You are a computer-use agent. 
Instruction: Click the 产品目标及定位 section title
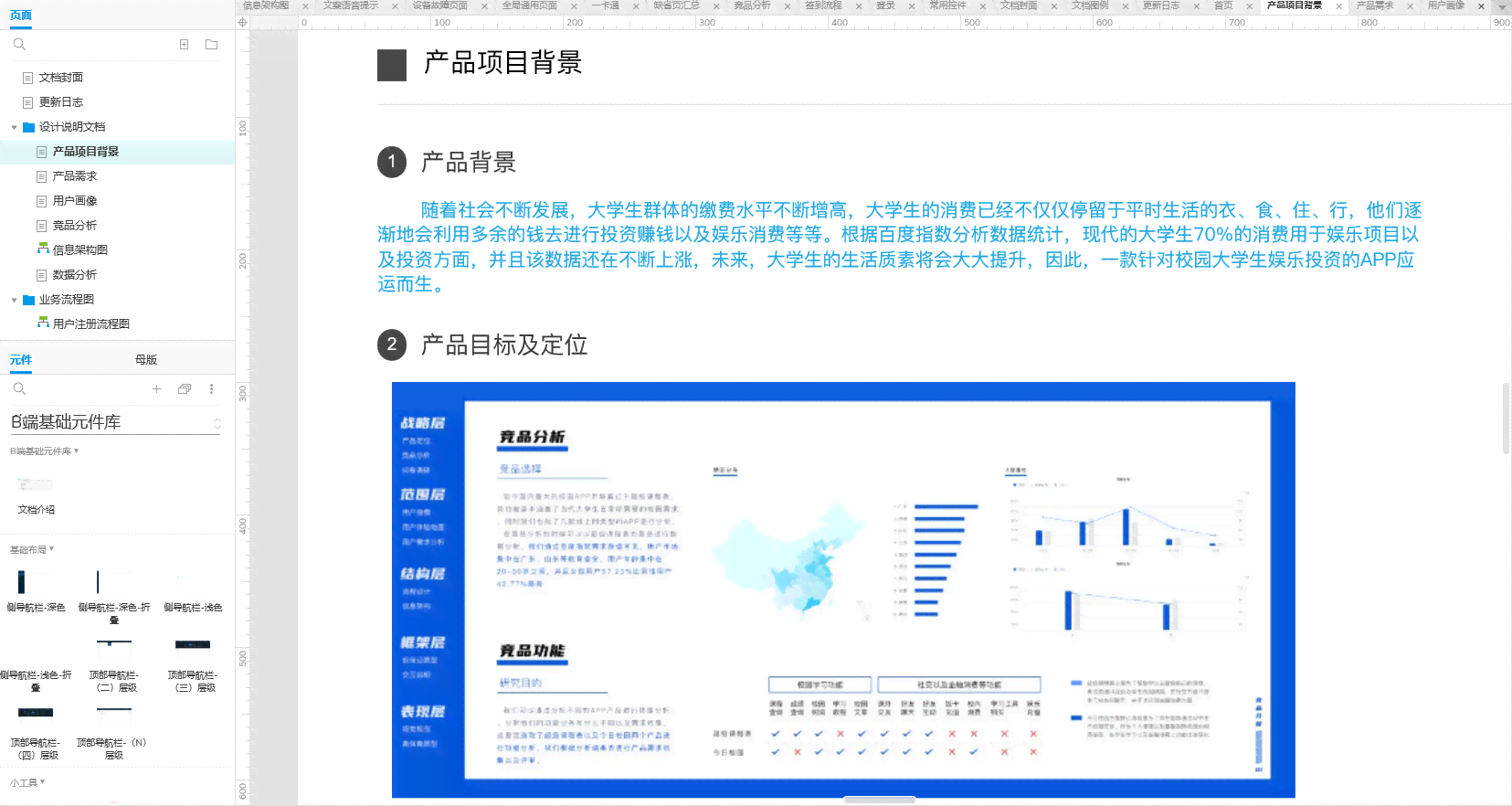(x=504, y=345)
